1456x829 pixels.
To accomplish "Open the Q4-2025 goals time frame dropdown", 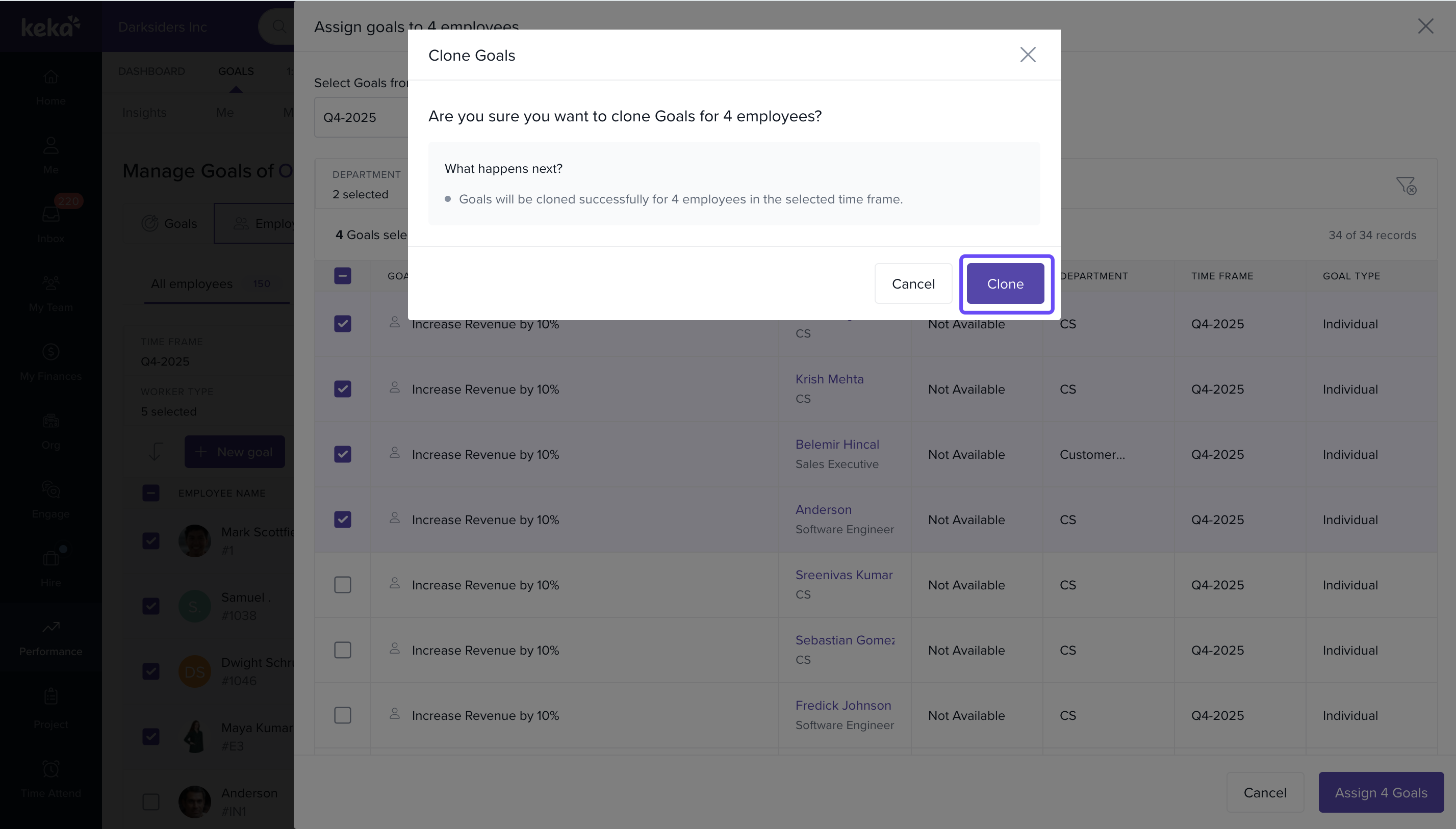I will tap(361, 117).
